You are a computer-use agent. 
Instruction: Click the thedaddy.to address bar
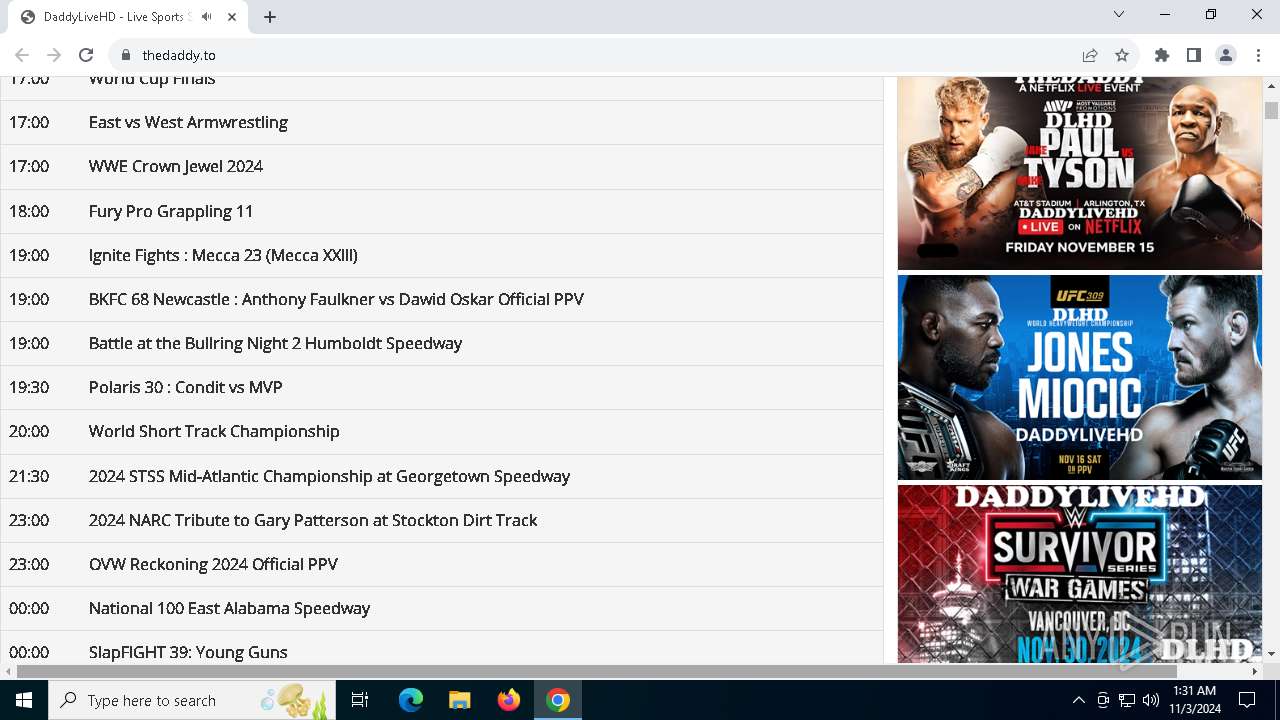(600, 55)
